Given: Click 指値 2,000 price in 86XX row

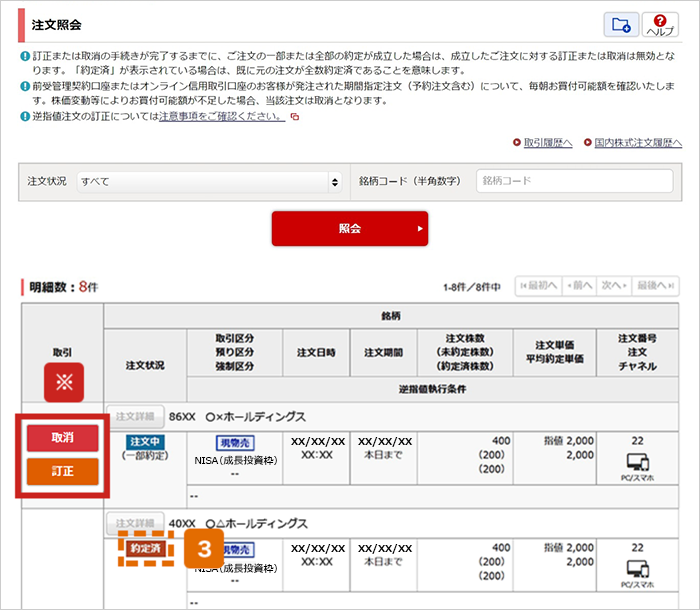Looking at the screenshot, I should tap(569, 441).
